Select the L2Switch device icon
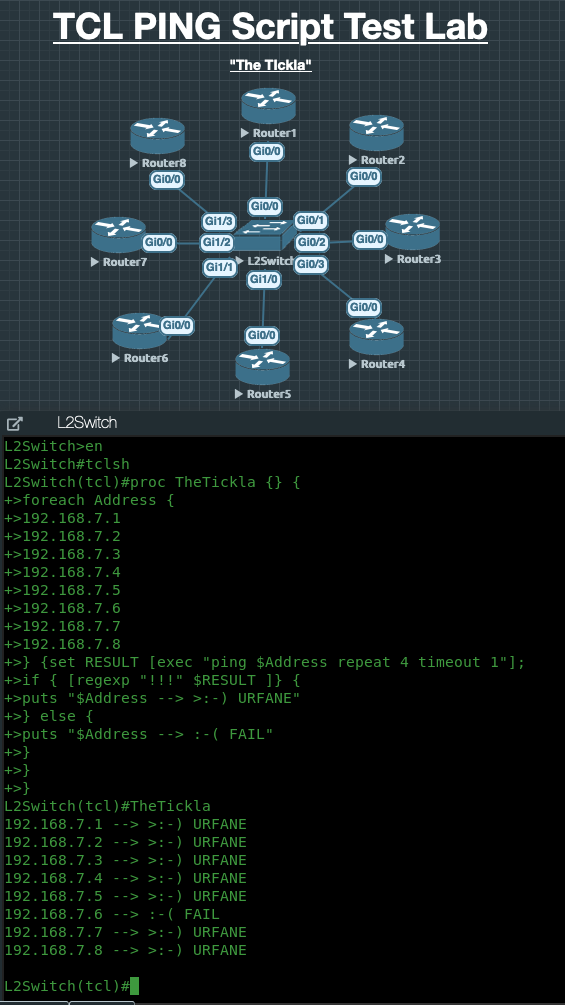 (263, 235)
